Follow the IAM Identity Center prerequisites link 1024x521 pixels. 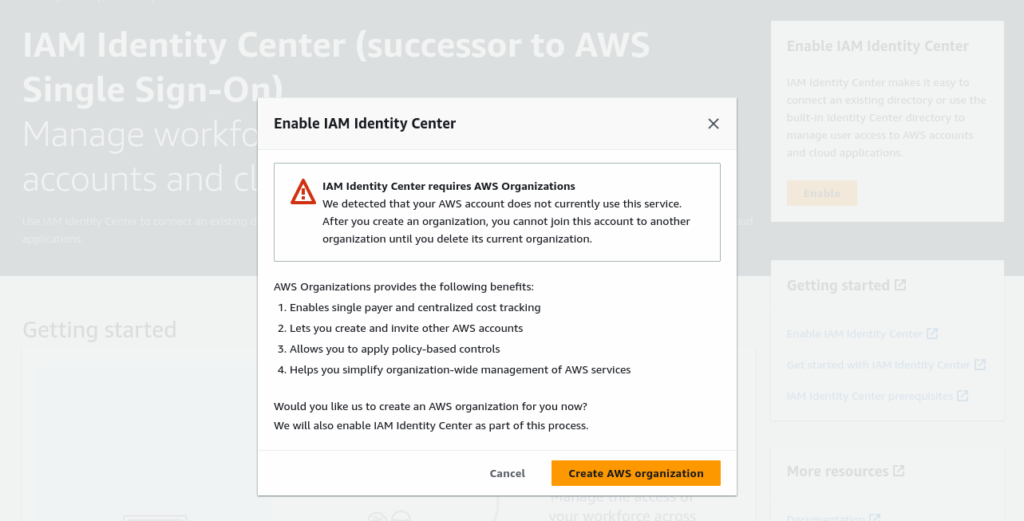click(869, 396)
